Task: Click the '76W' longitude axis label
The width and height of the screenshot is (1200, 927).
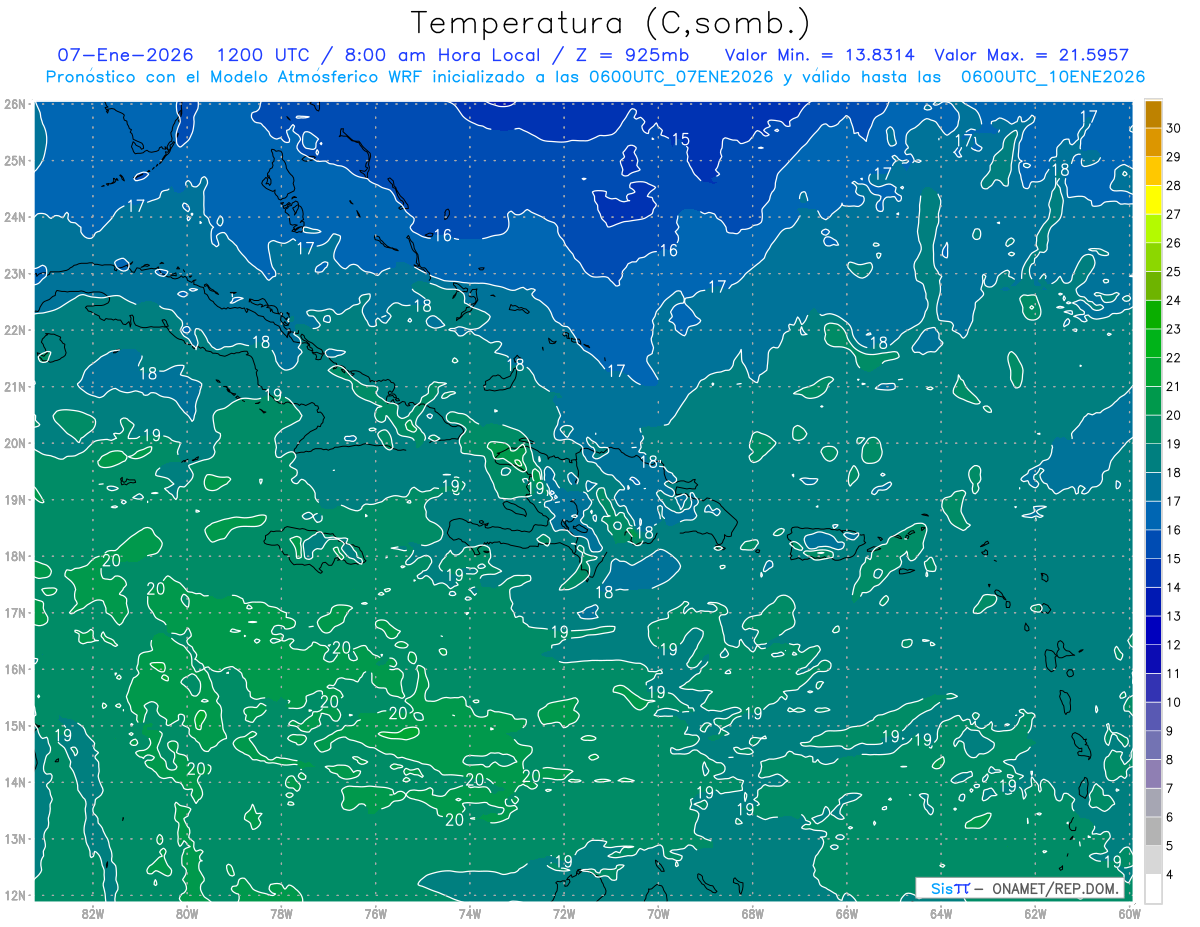Action: [x=375, y=913]
